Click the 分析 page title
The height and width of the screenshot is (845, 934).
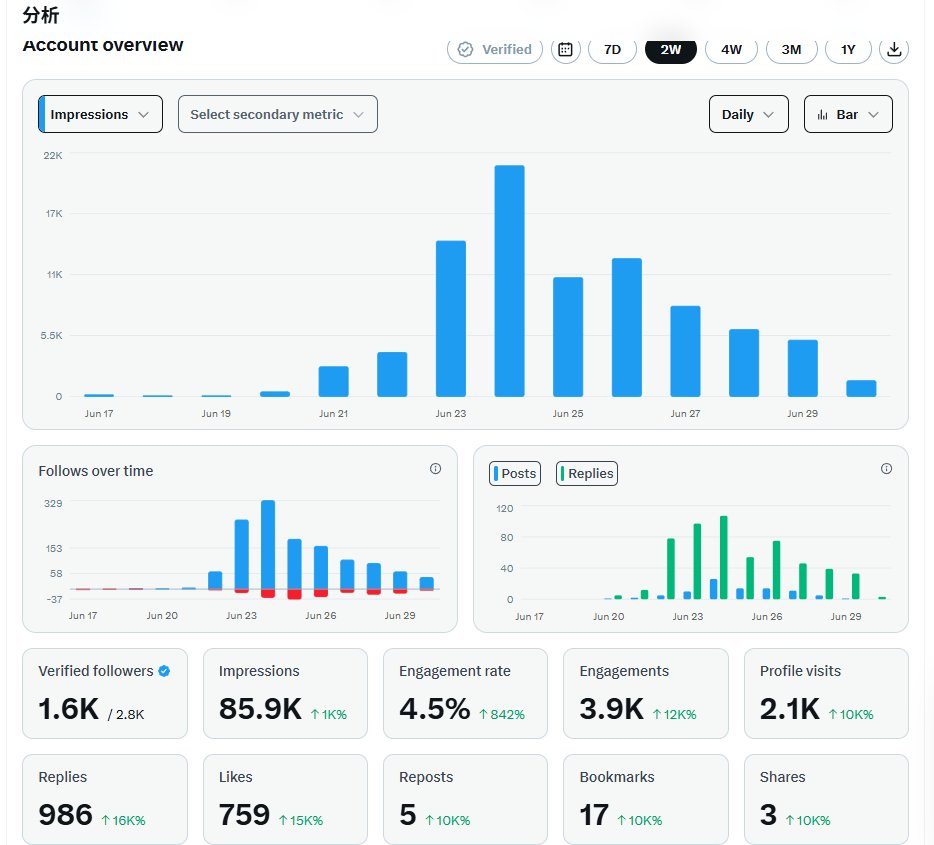[x=41, y=15]
